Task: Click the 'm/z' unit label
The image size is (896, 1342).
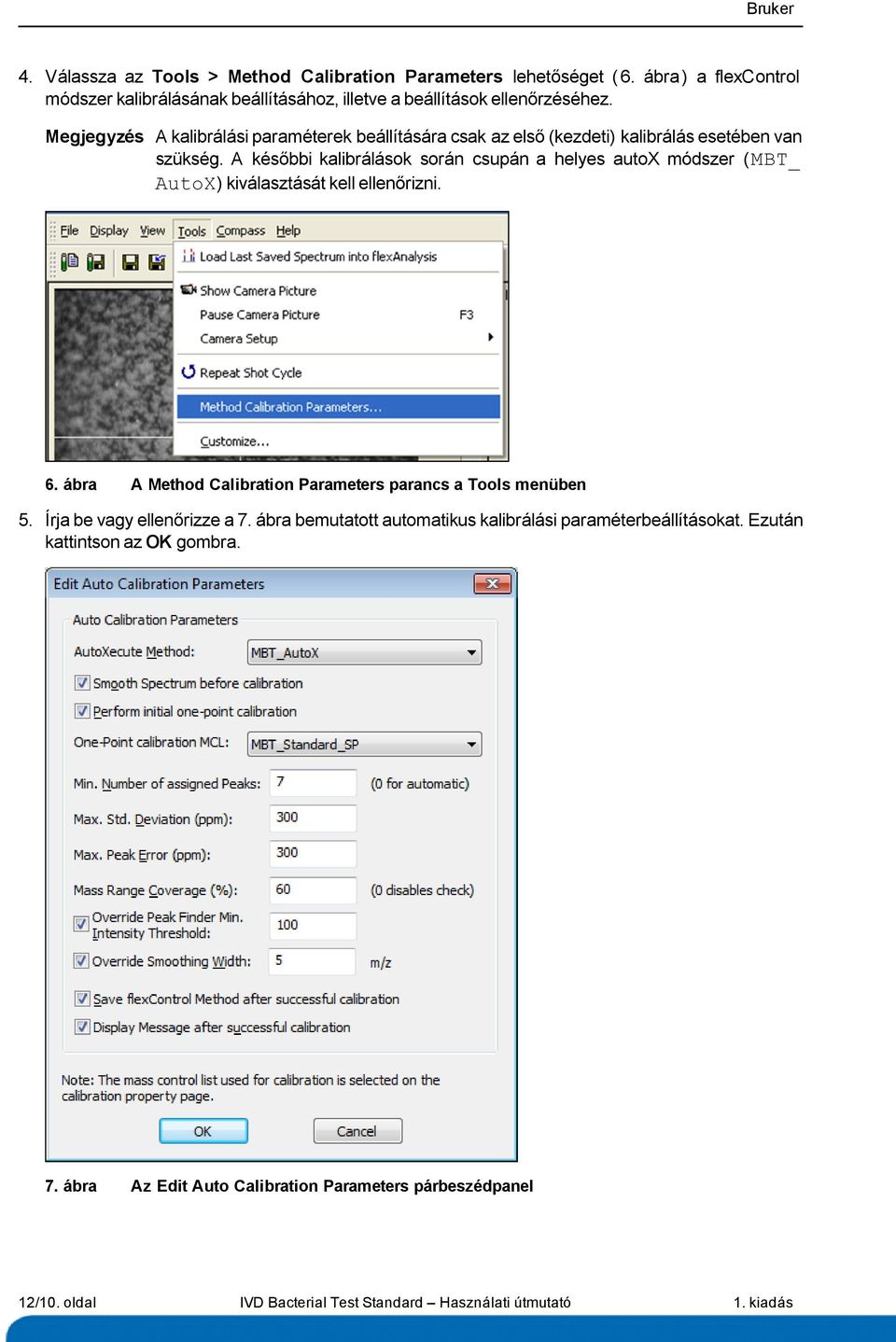Action: click(x=381, y=962)
